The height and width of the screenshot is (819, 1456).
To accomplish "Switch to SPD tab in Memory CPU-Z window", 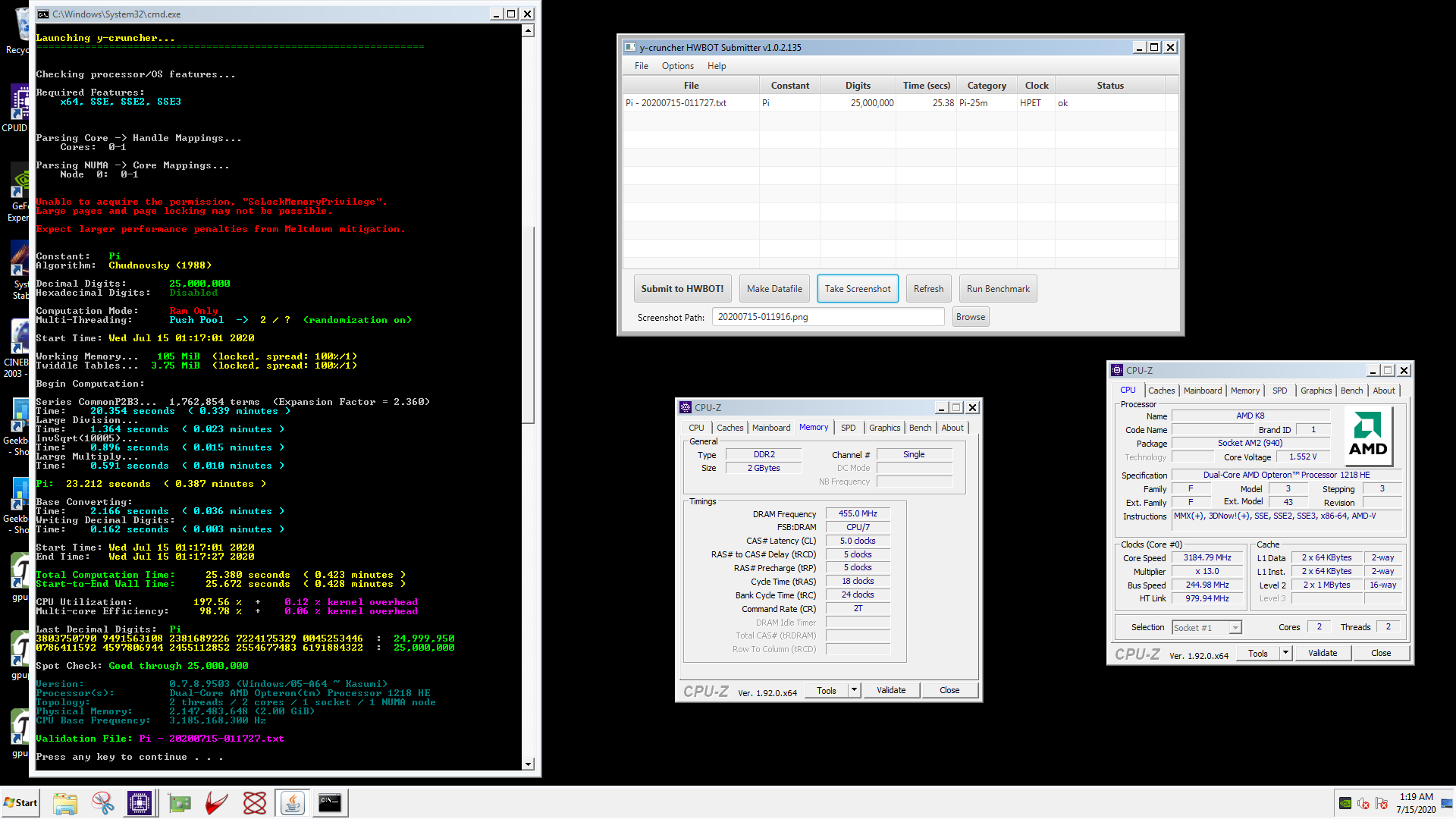I will (x=848, y=428).
